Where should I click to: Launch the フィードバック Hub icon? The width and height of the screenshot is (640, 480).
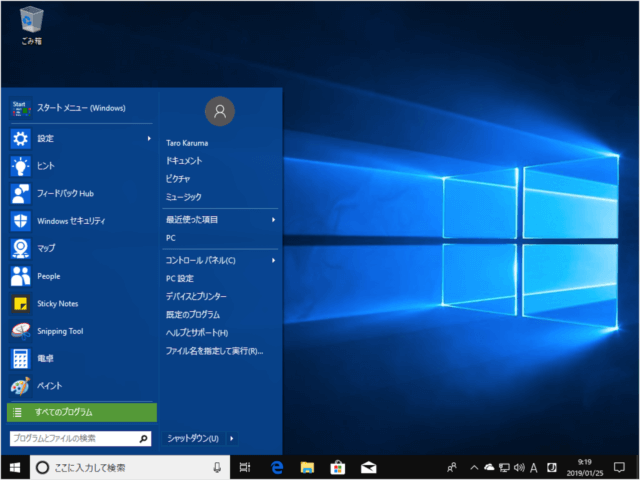[20, 193]
